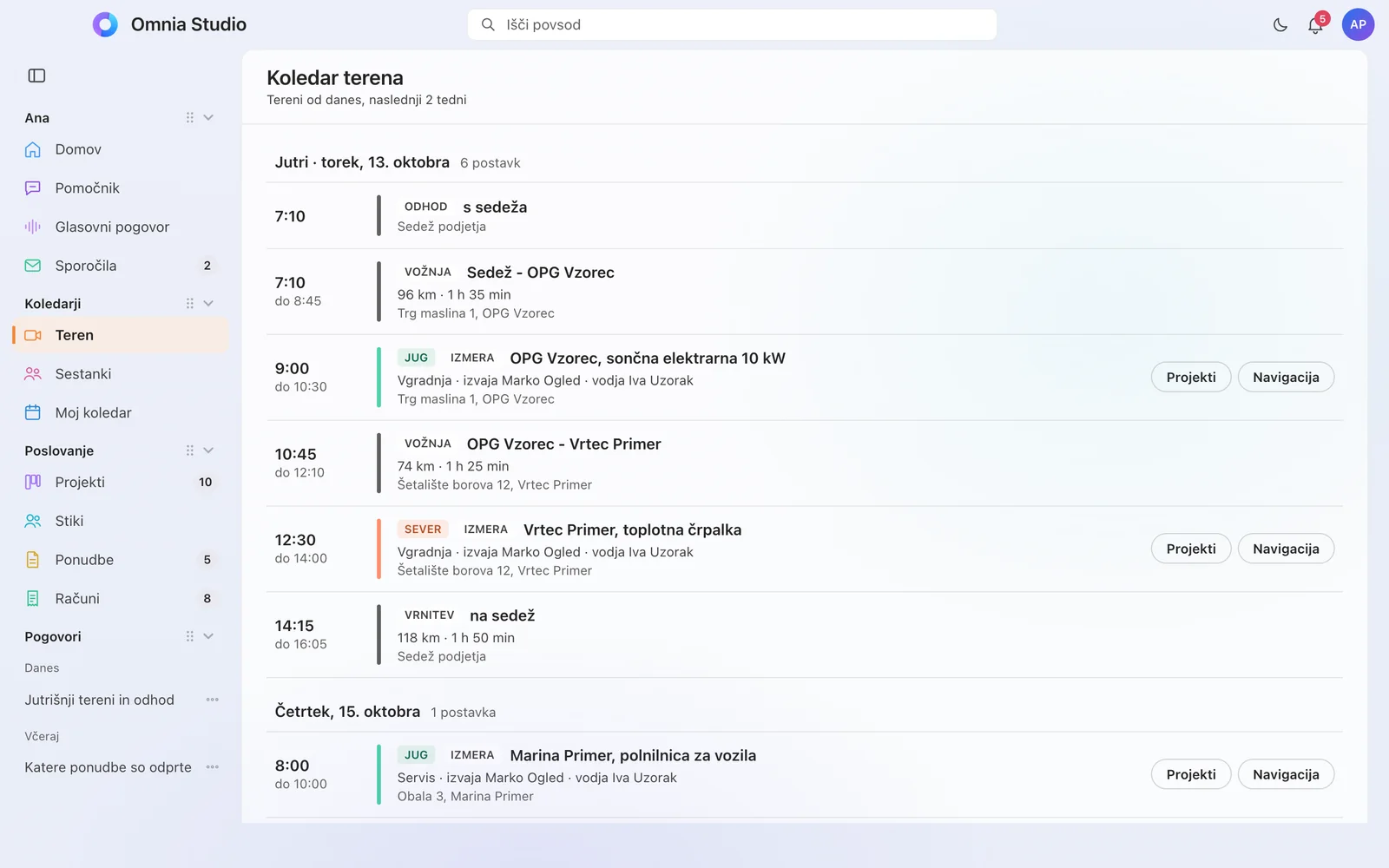Click the Pomočnik chat icon
This screenshot has width=1389, height=868.
point(33,188)
